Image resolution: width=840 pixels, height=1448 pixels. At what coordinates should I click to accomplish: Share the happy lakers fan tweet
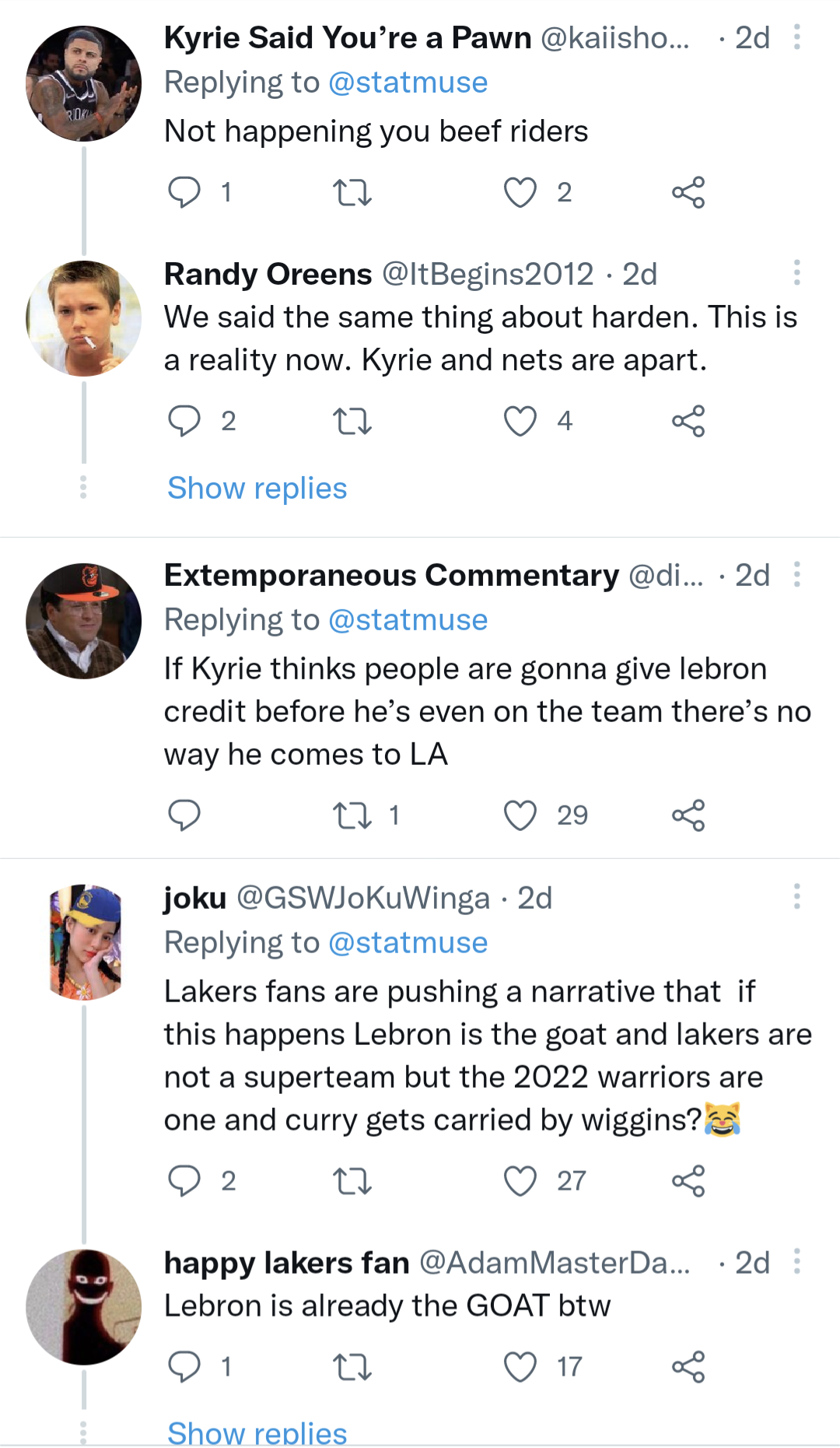coord(688,1366)
